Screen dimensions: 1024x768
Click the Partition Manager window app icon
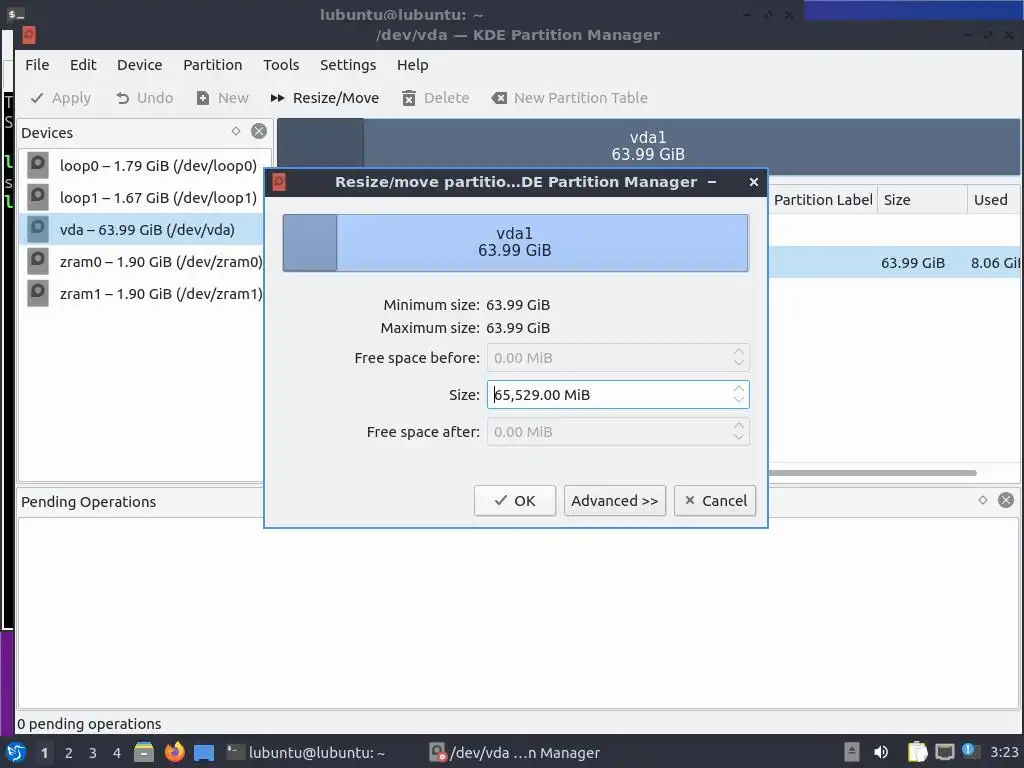(29, 35)
